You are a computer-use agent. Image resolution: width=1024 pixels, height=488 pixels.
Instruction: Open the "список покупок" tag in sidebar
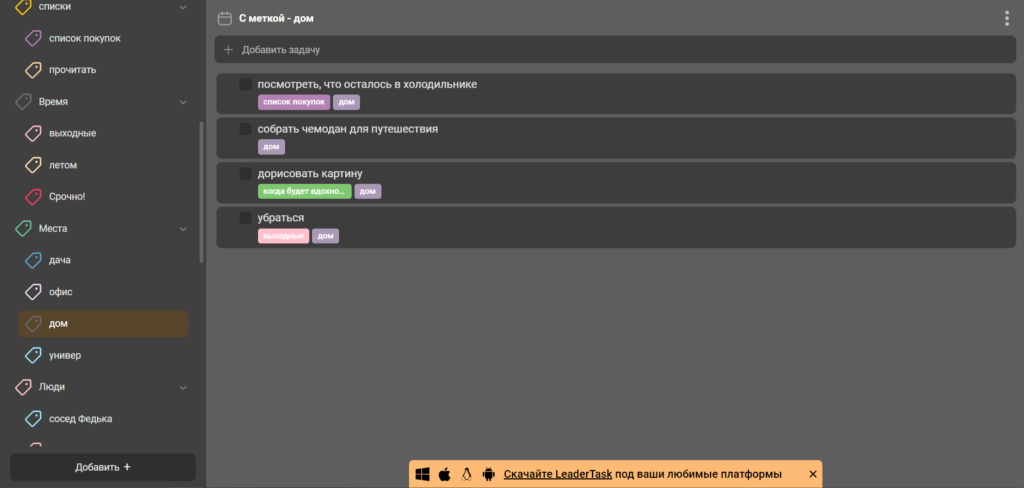[x=84, y=38]
